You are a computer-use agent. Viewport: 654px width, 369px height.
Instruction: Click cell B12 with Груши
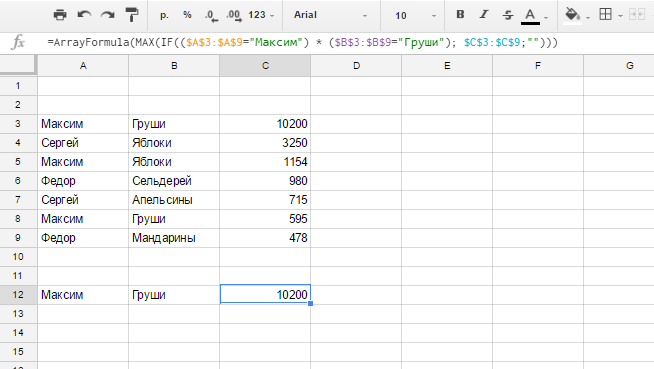coord(174,295)
